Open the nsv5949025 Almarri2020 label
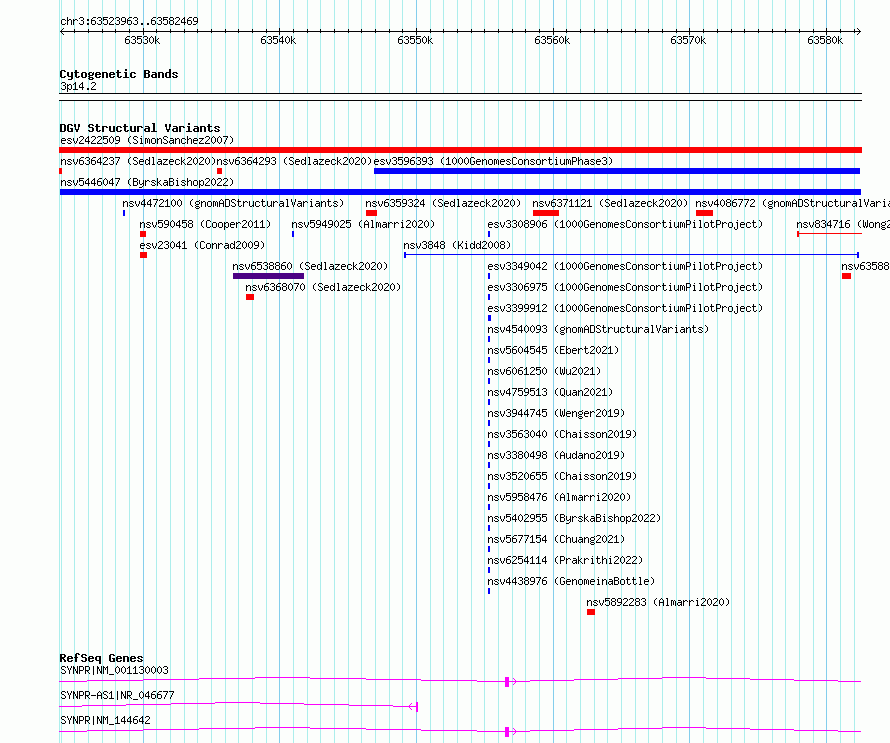Screen dimensions: 890x743 (363, 224)
